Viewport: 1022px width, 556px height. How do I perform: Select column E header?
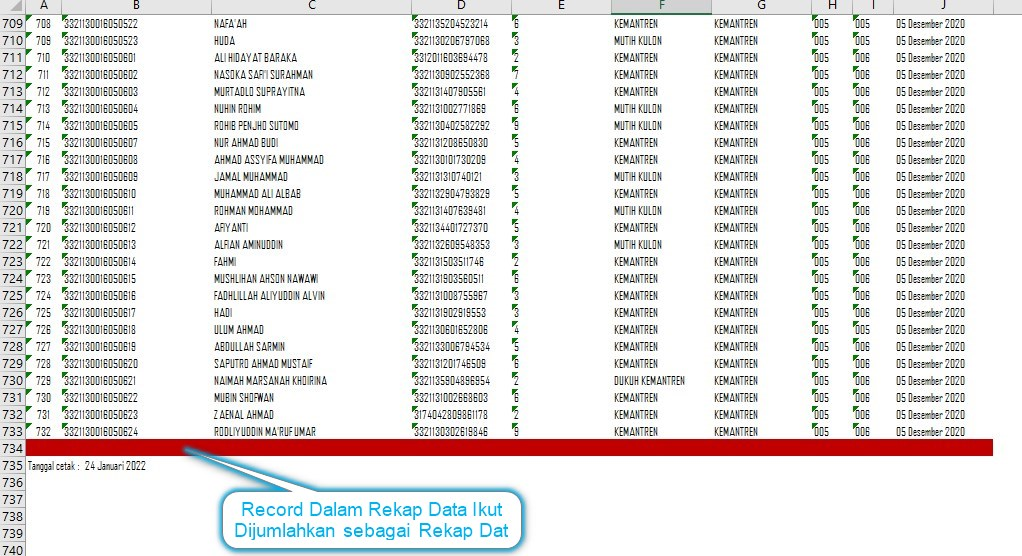[561, 7]
